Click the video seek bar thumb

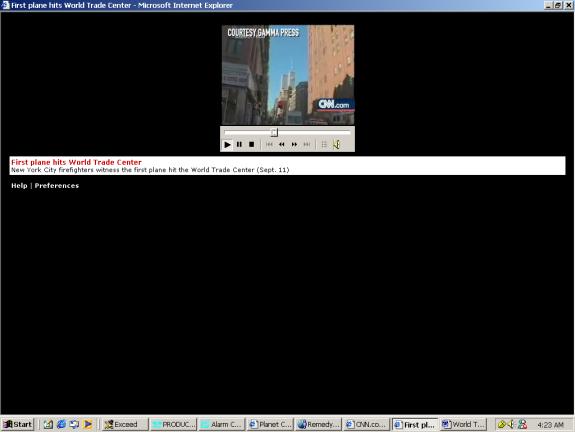pos(274,132)
